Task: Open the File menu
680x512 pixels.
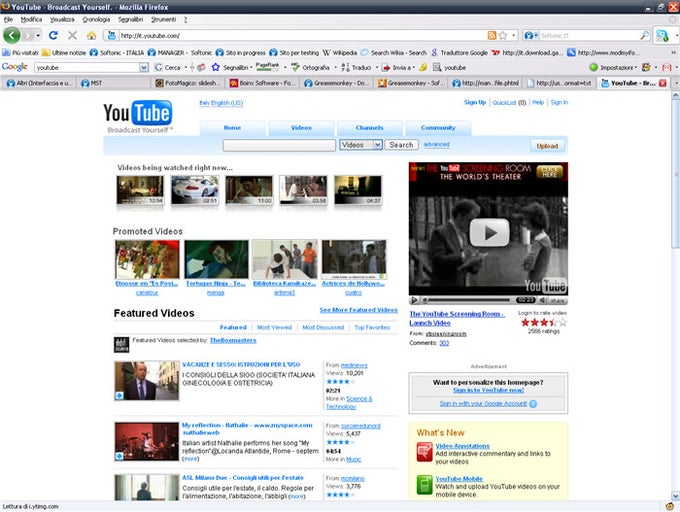Action: coord(8,20)
